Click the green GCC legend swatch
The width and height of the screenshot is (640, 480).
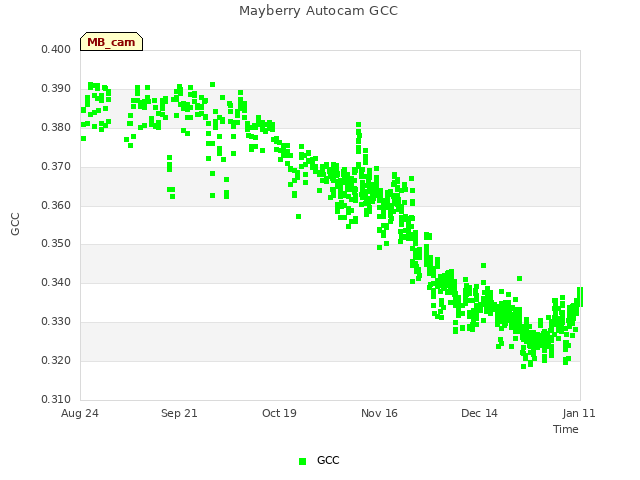[x=302, y=461]
